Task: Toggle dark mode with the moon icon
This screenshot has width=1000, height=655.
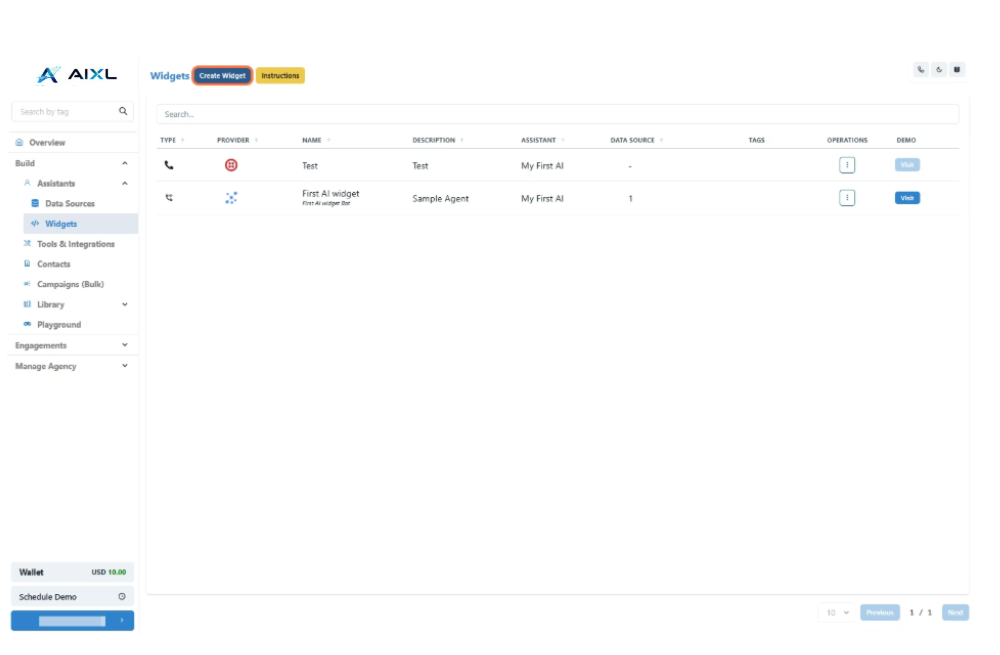Action: [939, 70]
